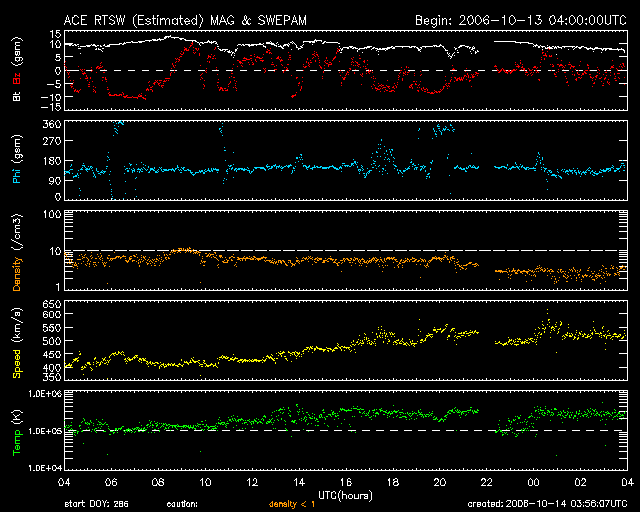The height and width of the screenshot is (512, 640).
Task: Click the "400" tick on the Speed axis
Action: pos(52,367)
